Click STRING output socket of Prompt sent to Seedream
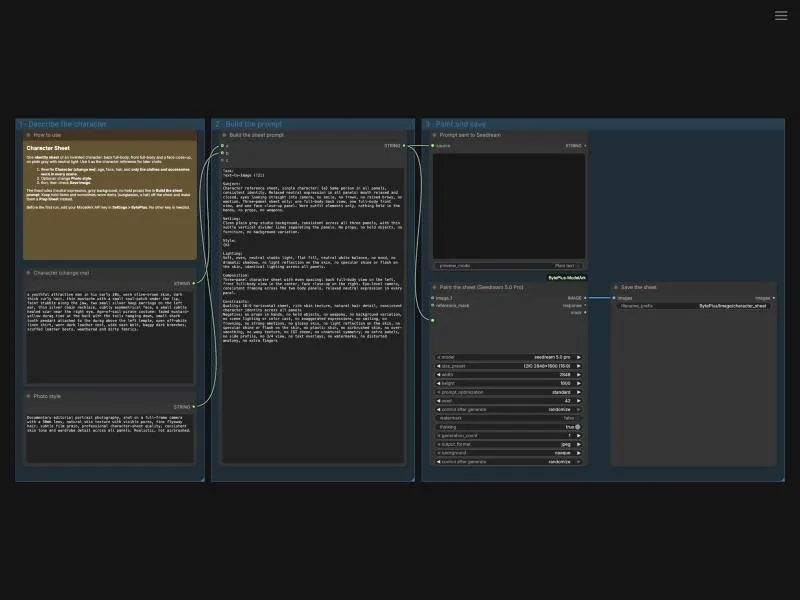800x600 pixels. tap(585, 146)
